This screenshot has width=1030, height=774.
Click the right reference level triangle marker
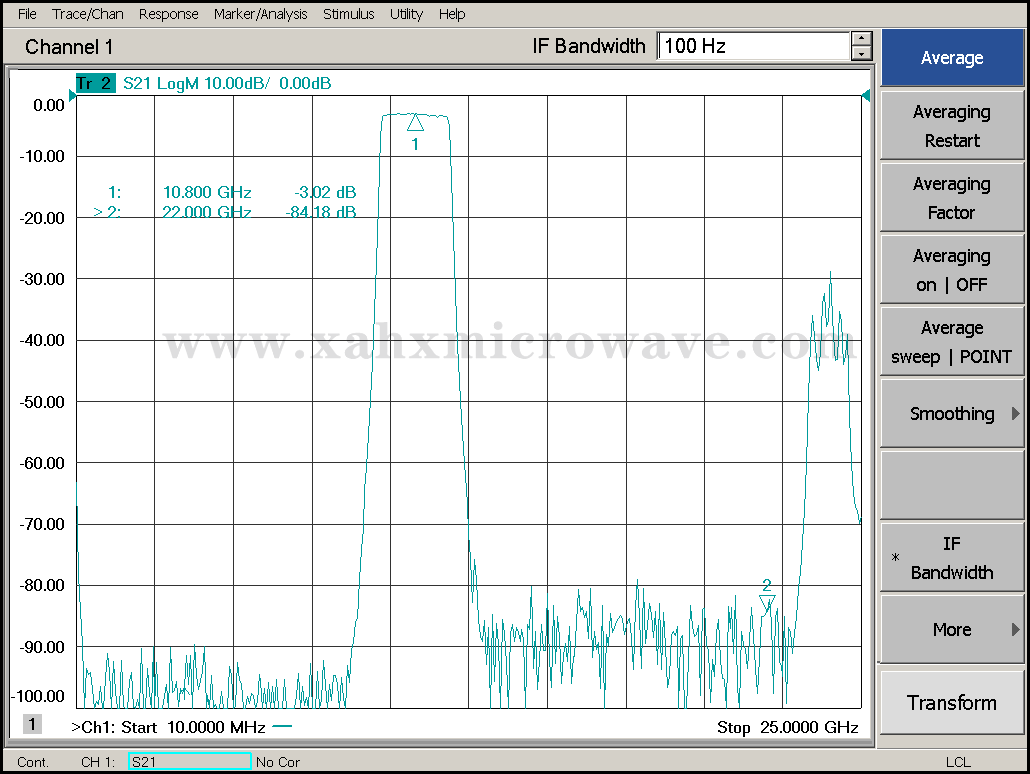pyautogui.click(x=866, y=96)
